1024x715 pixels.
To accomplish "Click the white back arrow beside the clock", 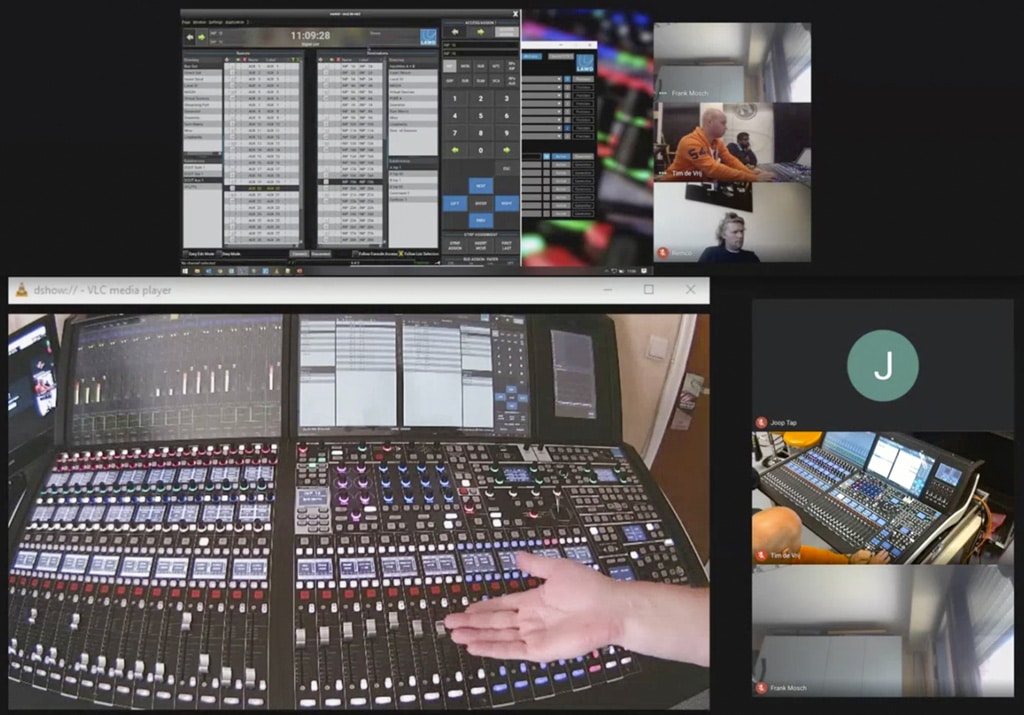I will (190, 36).
